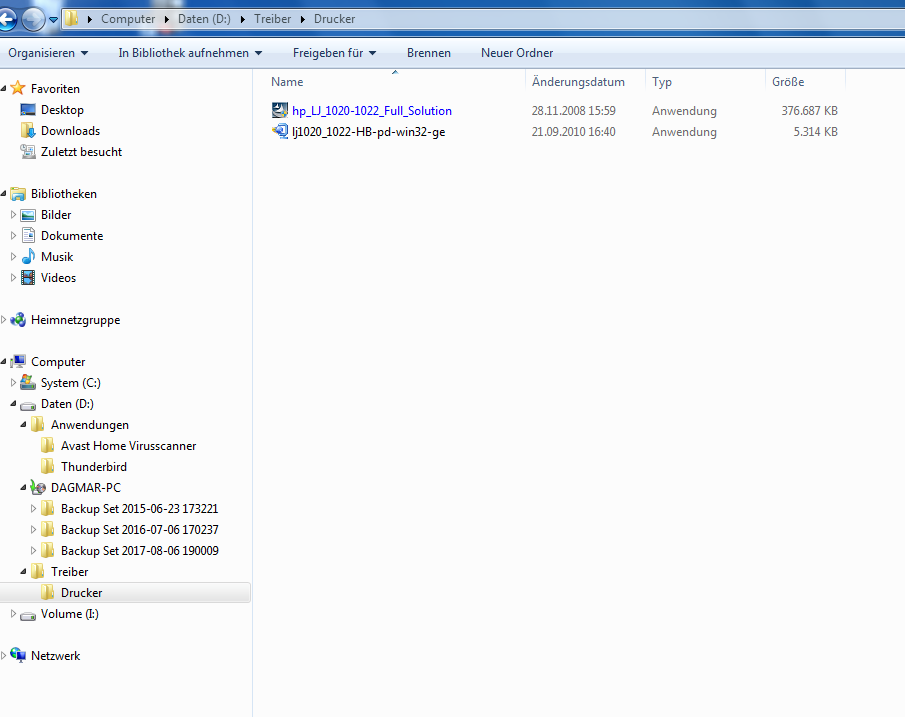Click the Brennen toolbar button
905x717 pixels.
tap(428, 53)
